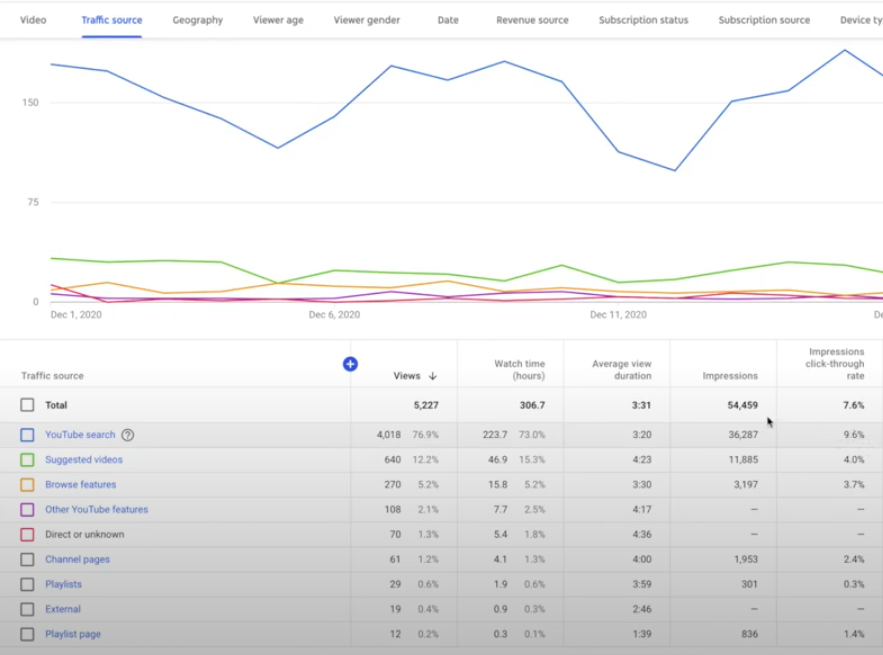This screenshot has height=655, width=883.
Task: Check the Total row checkbox
Action: (27, 405)
